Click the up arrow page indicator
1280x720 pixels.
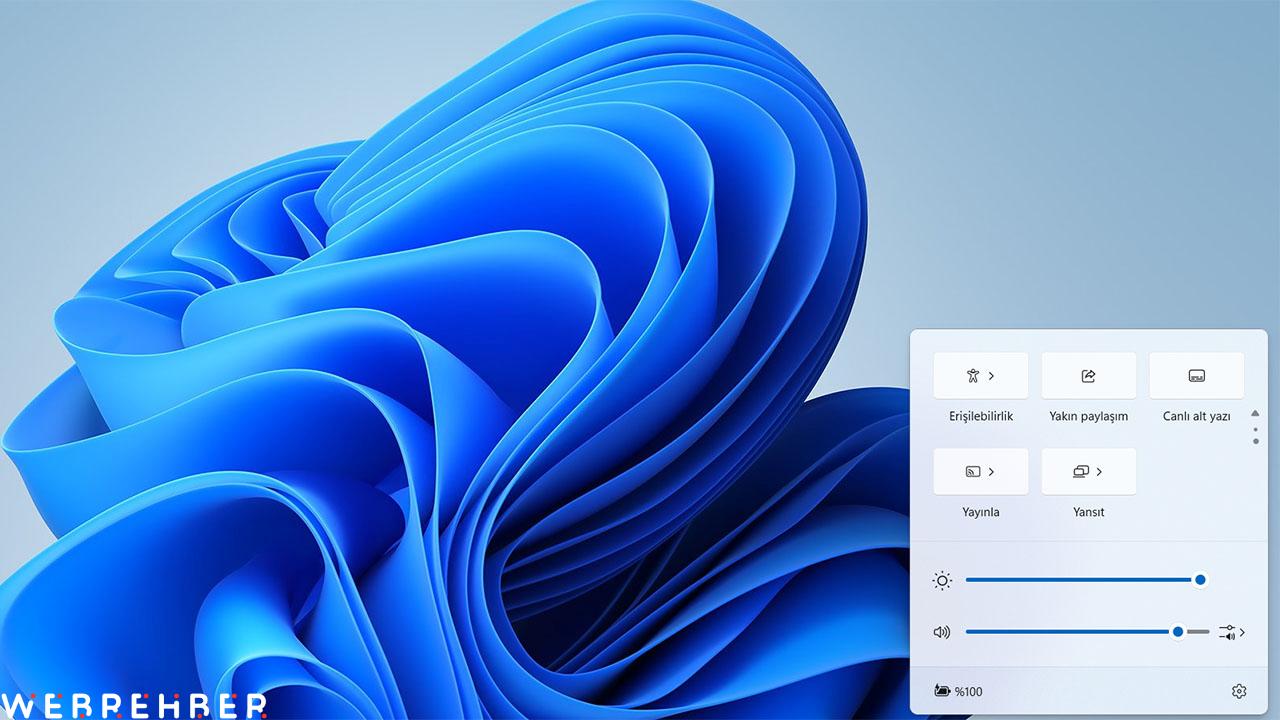click(x=1255, y=413)
